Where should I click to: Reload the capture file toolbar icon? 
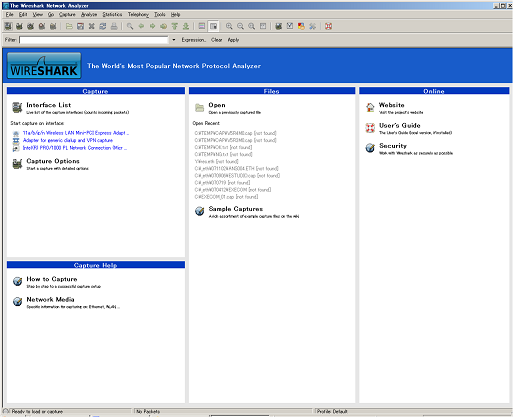pos(103,26)
